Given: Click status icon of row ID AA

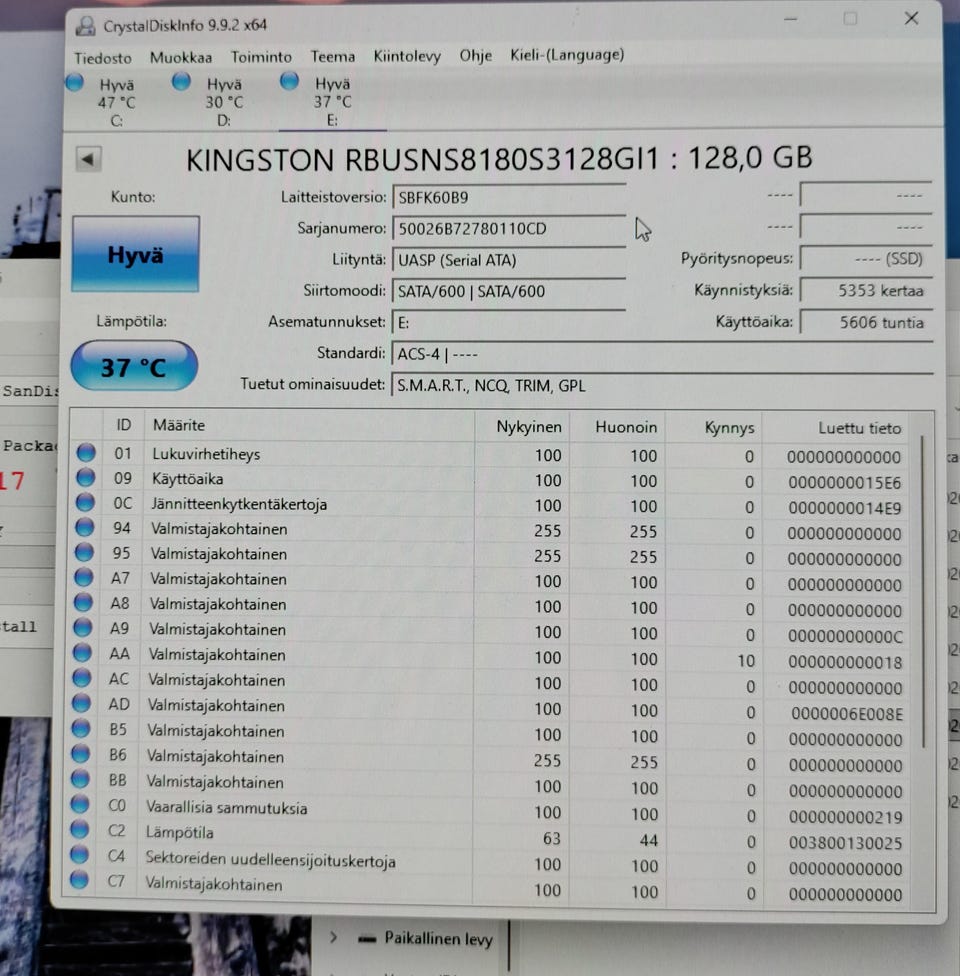Looking at the screenshot, I should (82, 653).
